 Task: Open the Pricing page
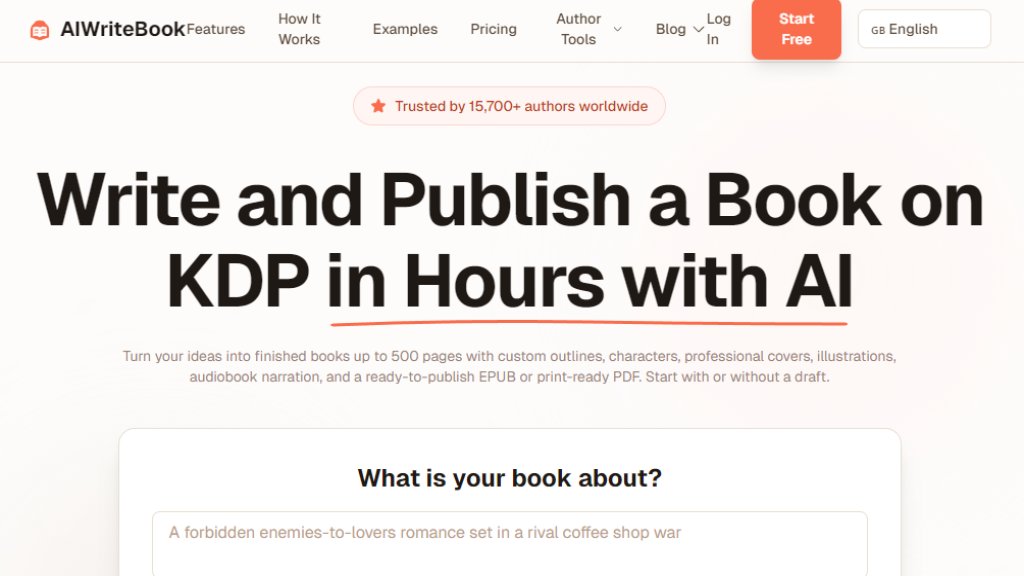click(x=493, y=29)
